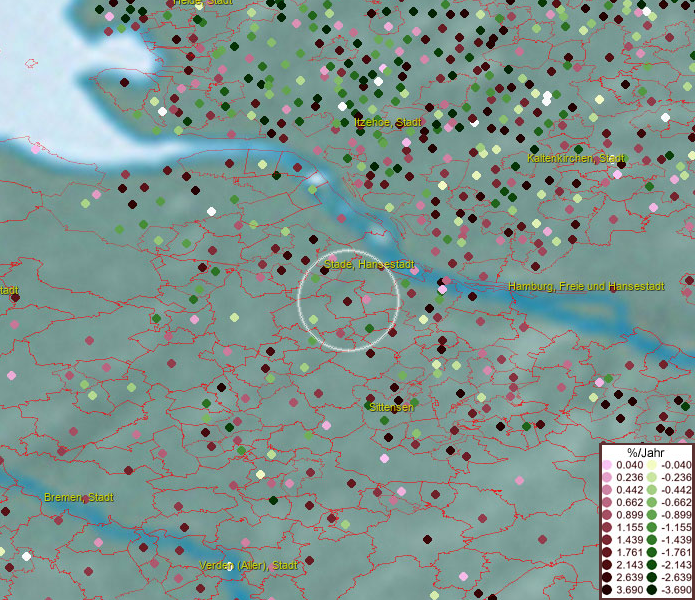Click the 'Kaltenkirchen, Stadt' map label

(x=576, y=158)
